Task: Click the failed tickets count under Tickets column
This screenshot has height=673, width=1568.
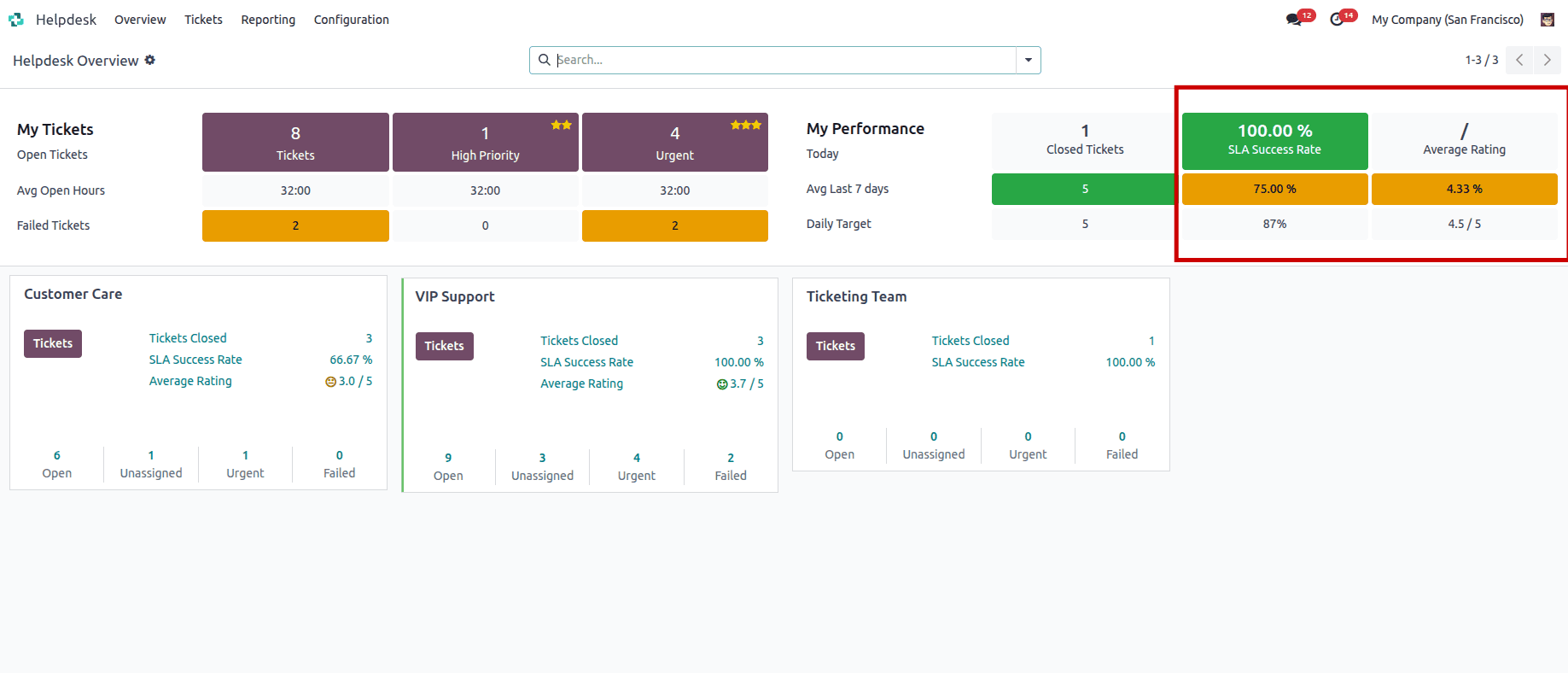Action: (x=295, y=225)
